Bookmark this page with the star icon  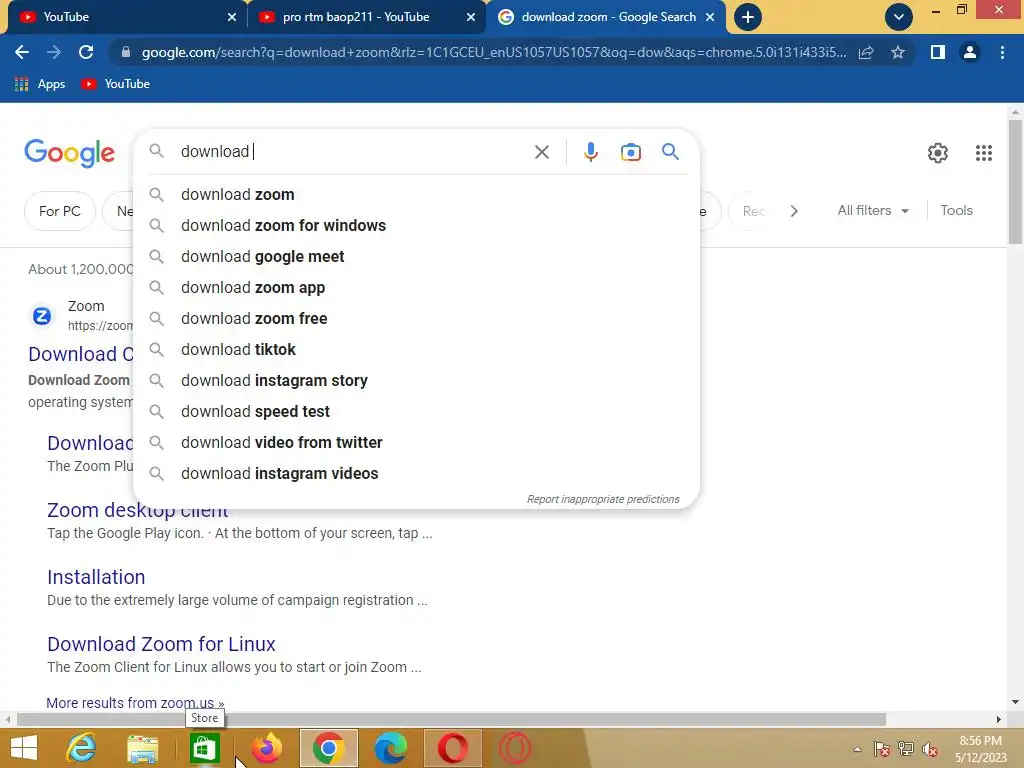coord(898,52)
